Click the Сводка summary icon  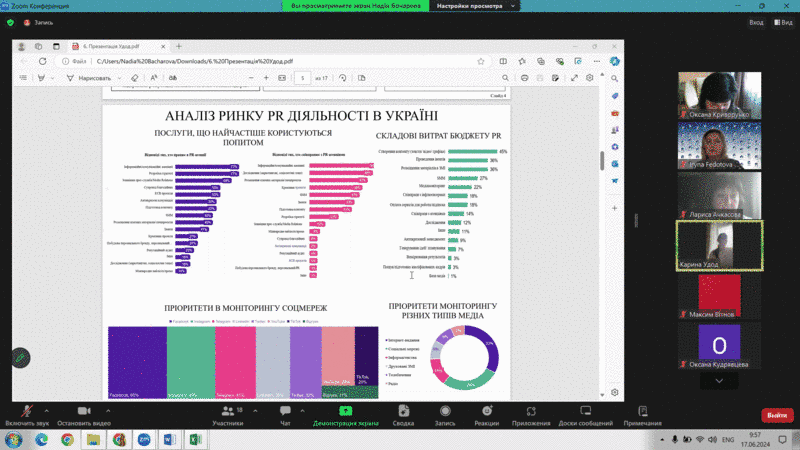coord(403,414)
